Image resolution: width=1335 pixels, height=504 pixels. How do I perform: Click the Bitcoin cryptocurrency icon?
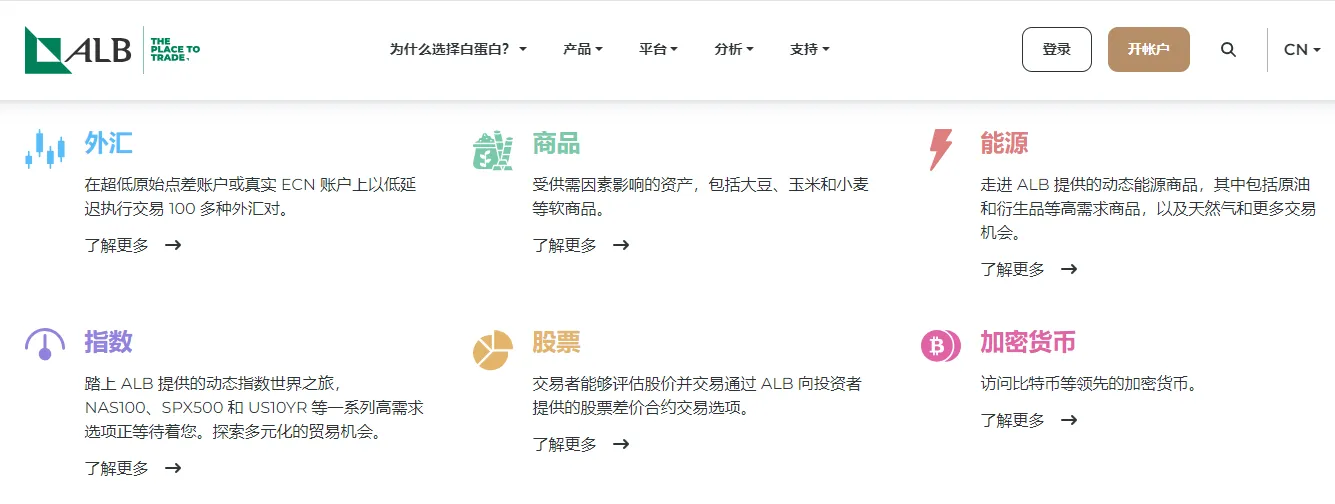pyautogui.click(x=940, y=346)
